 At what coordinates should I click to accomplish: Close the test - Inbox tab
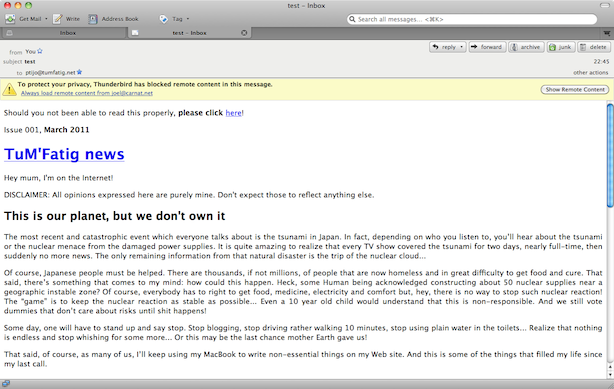pos(244,33)
